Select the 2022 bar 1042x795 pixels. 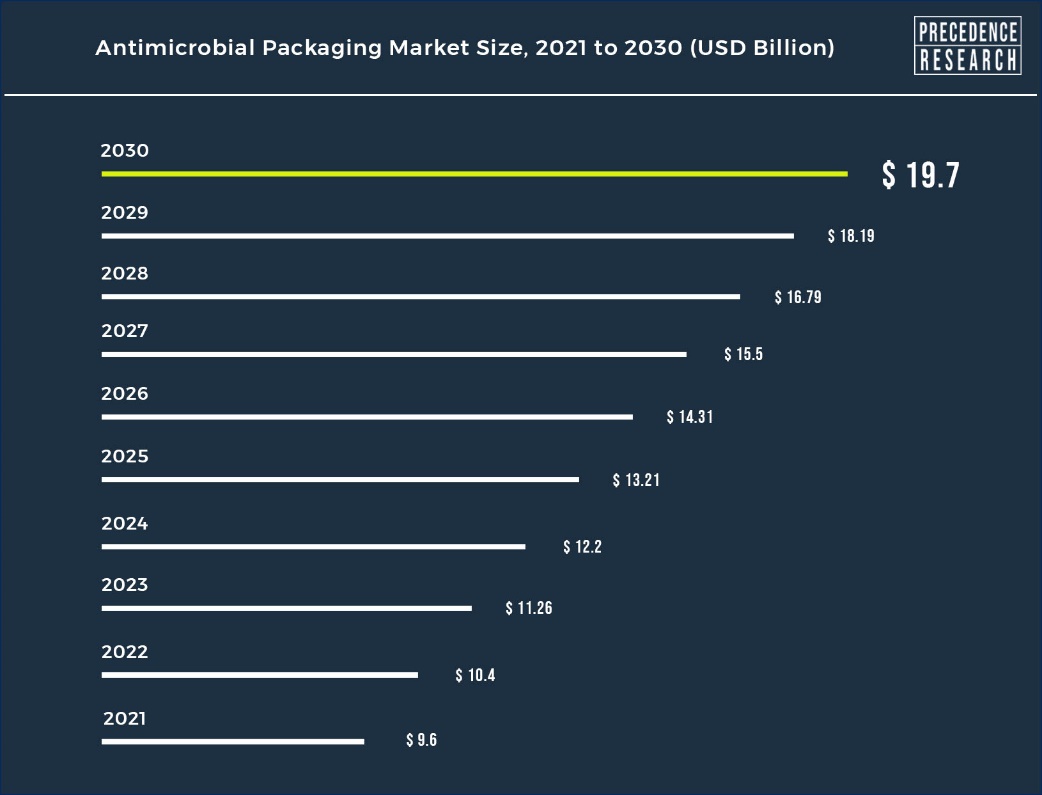[259, 675]
